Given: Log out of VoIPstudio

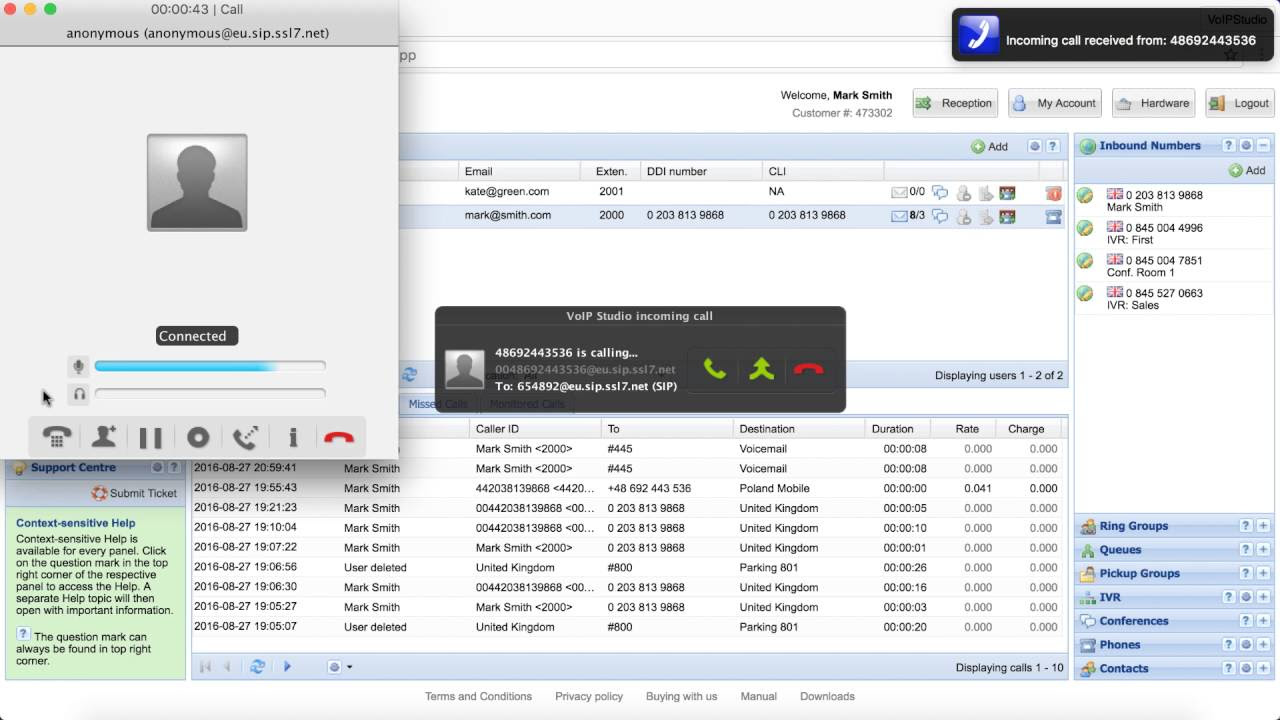Looking at the screenshot, I should [1240, 103].
